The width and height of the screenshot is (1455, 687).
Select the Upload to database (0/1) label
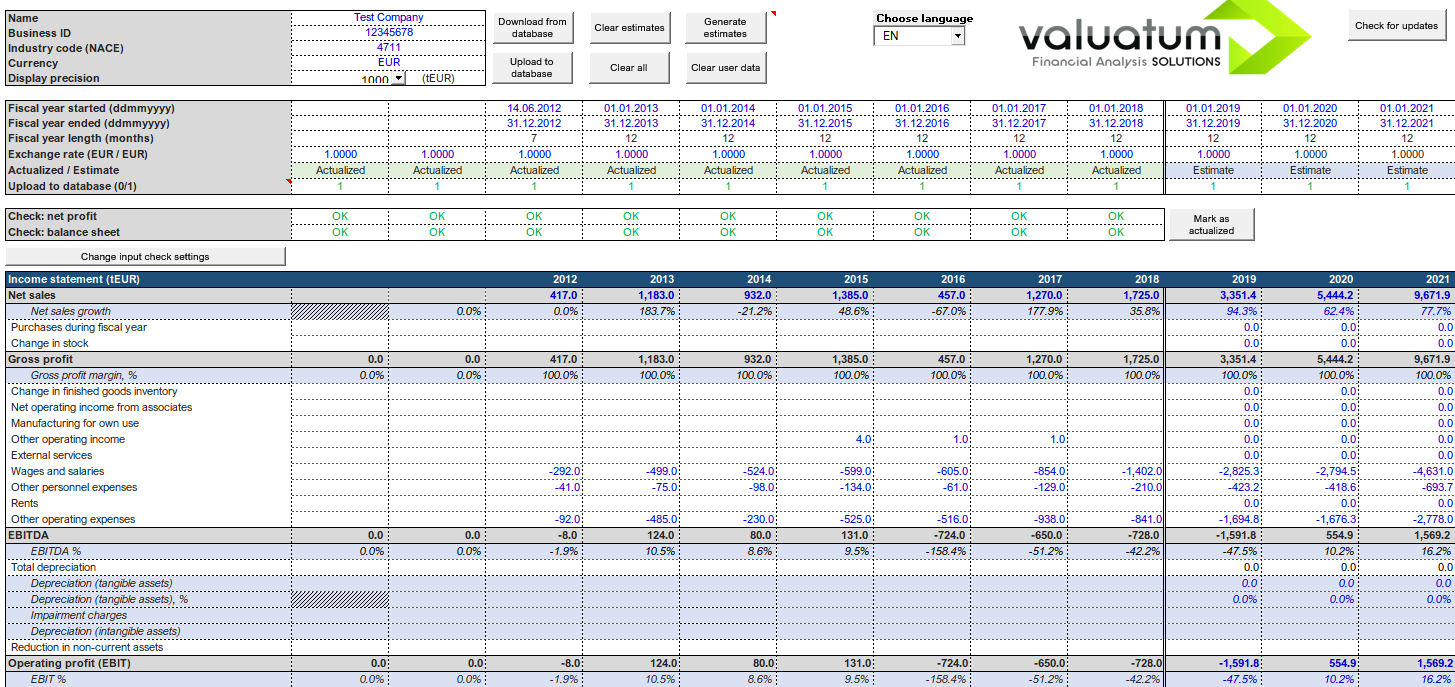(x=71, y=186)
